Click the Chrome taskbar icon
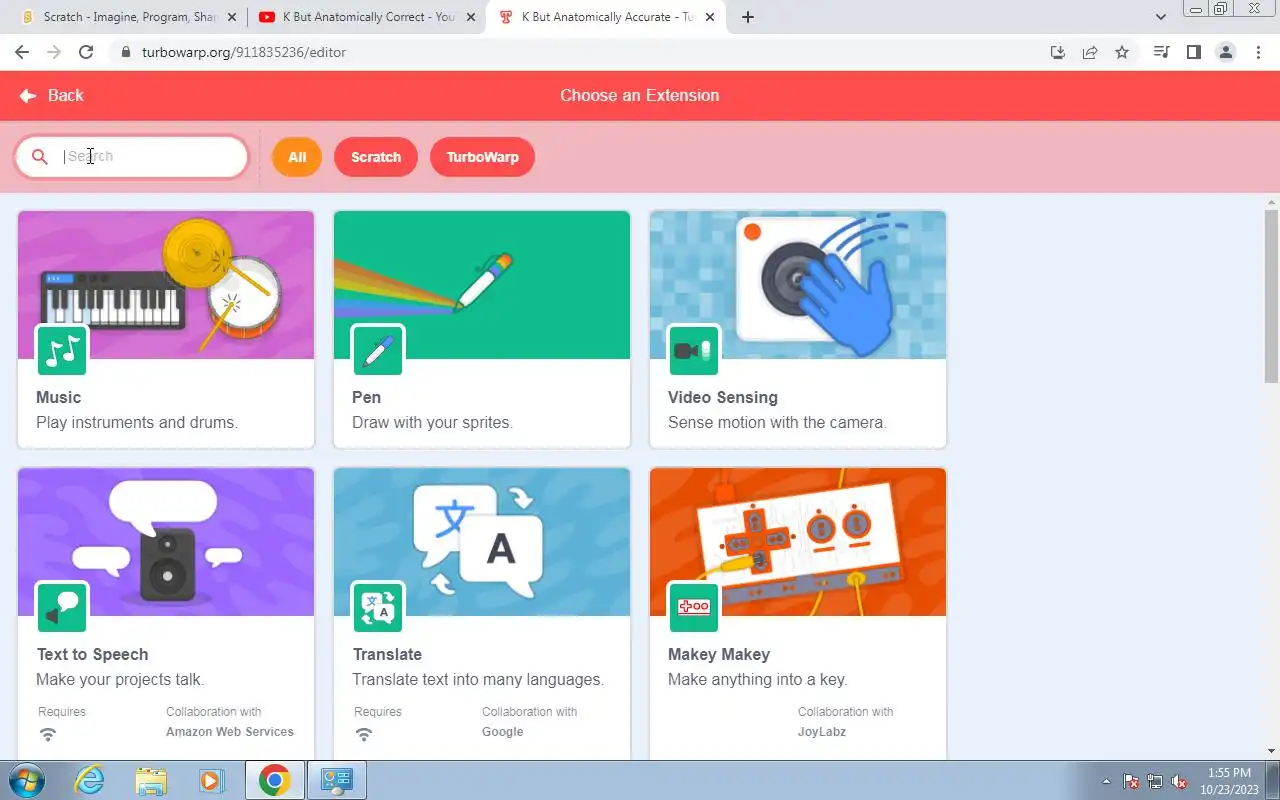The width and height of the screenshot is (1280, 800). point(274,780)
